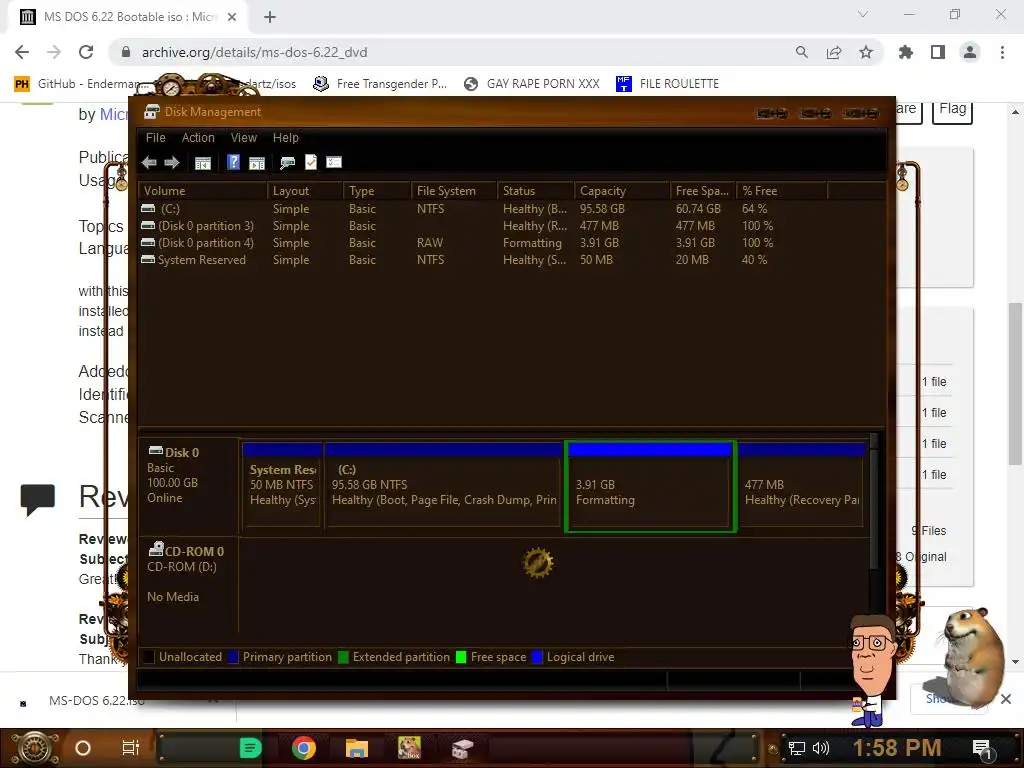Image resolution: width=1024 pixels, height=768 pixels.
Task: Toggle the Show/Hide Console Tree toolbar icon
Action: point(203,163)
